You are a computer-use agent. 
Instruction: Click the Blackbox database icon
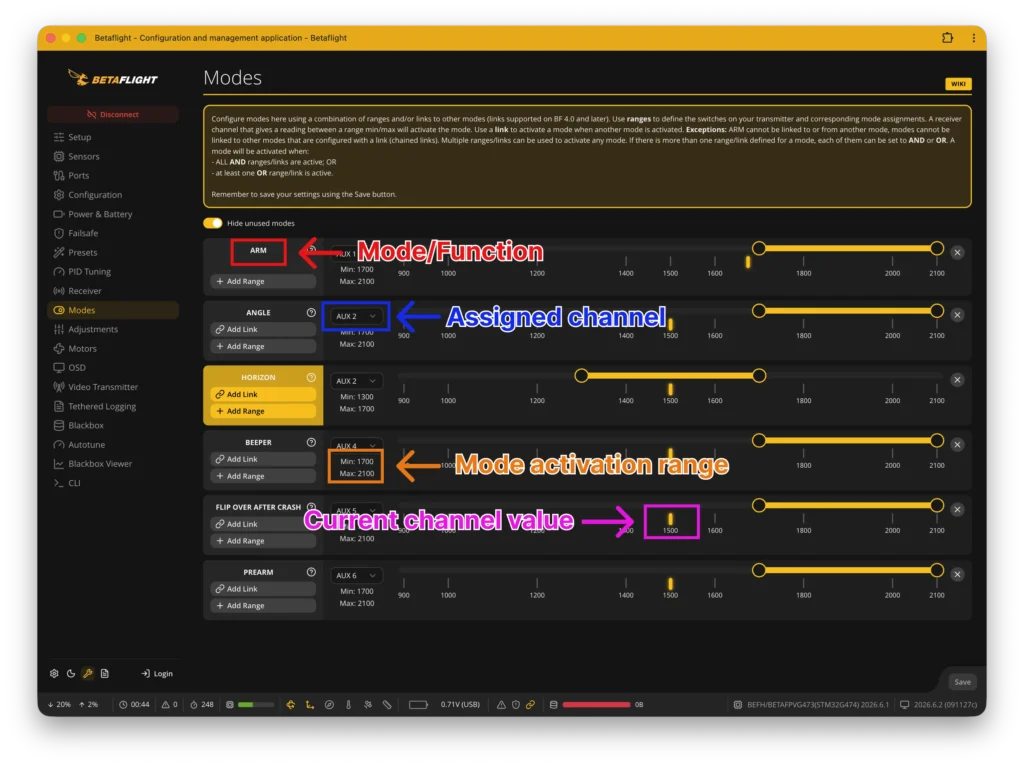coord(59,426)
